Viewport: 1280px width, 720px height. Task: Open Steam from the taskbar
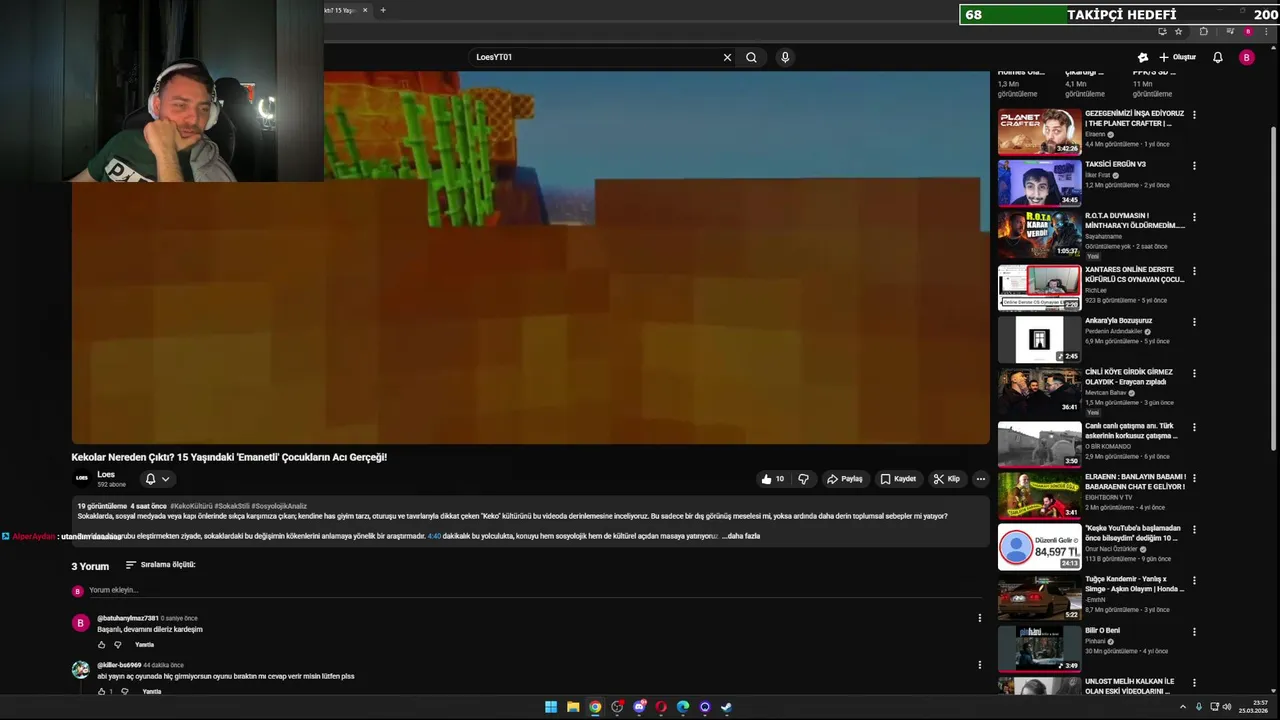(727, 707)
